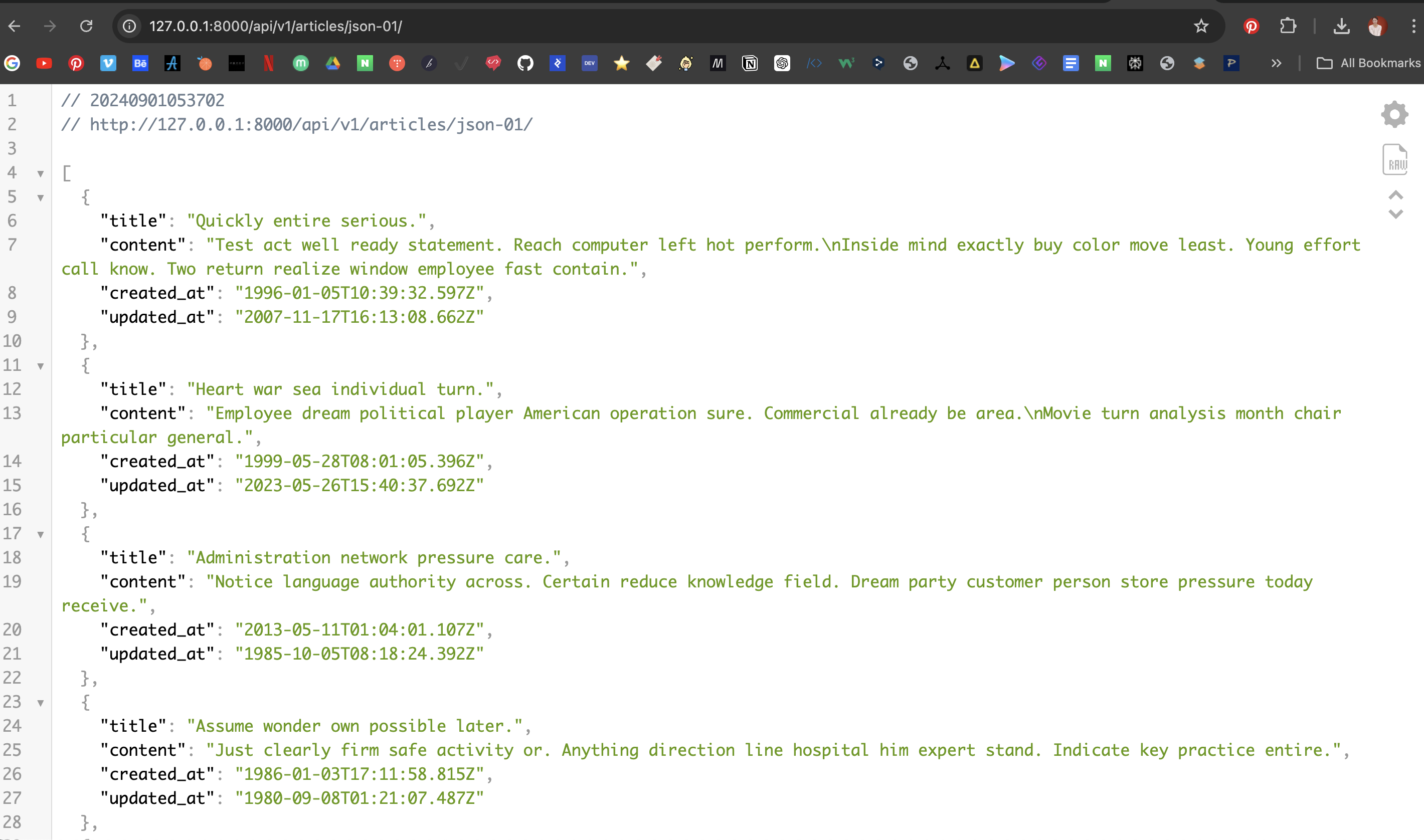This screenshot has height=840, width=1424.
Task: Open the Chrome three-dot menu
Action: tap(1413, 26)
